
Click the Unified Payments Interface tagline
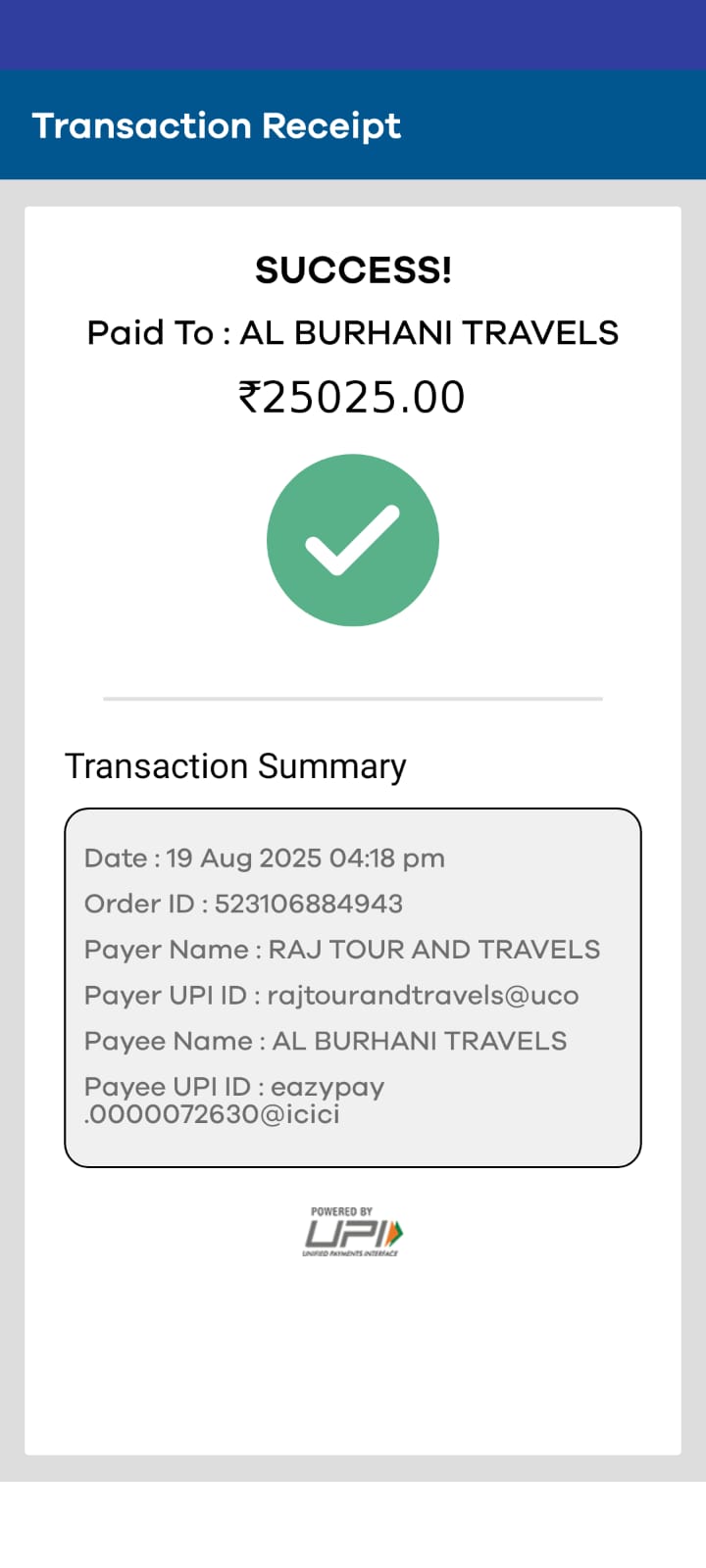(x=350, y=1253)
